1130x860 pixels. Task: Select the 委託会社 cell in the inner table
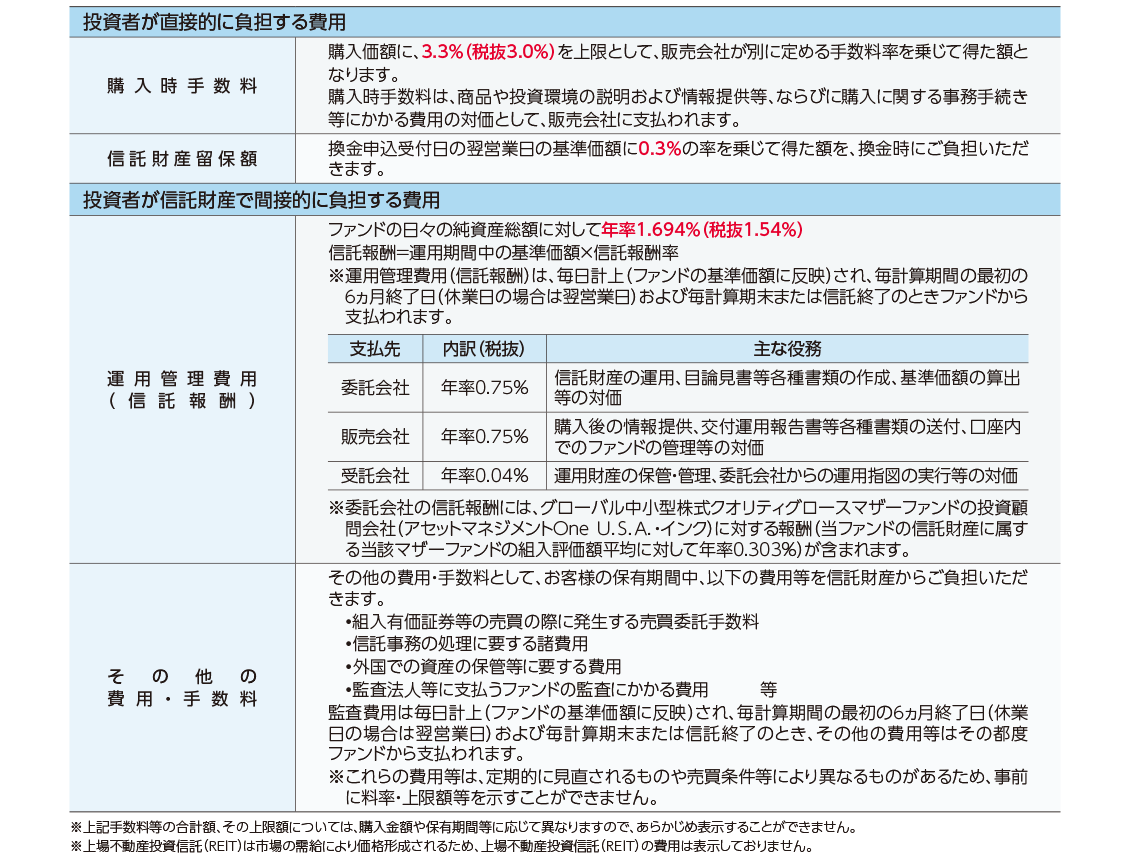[374, 388]
